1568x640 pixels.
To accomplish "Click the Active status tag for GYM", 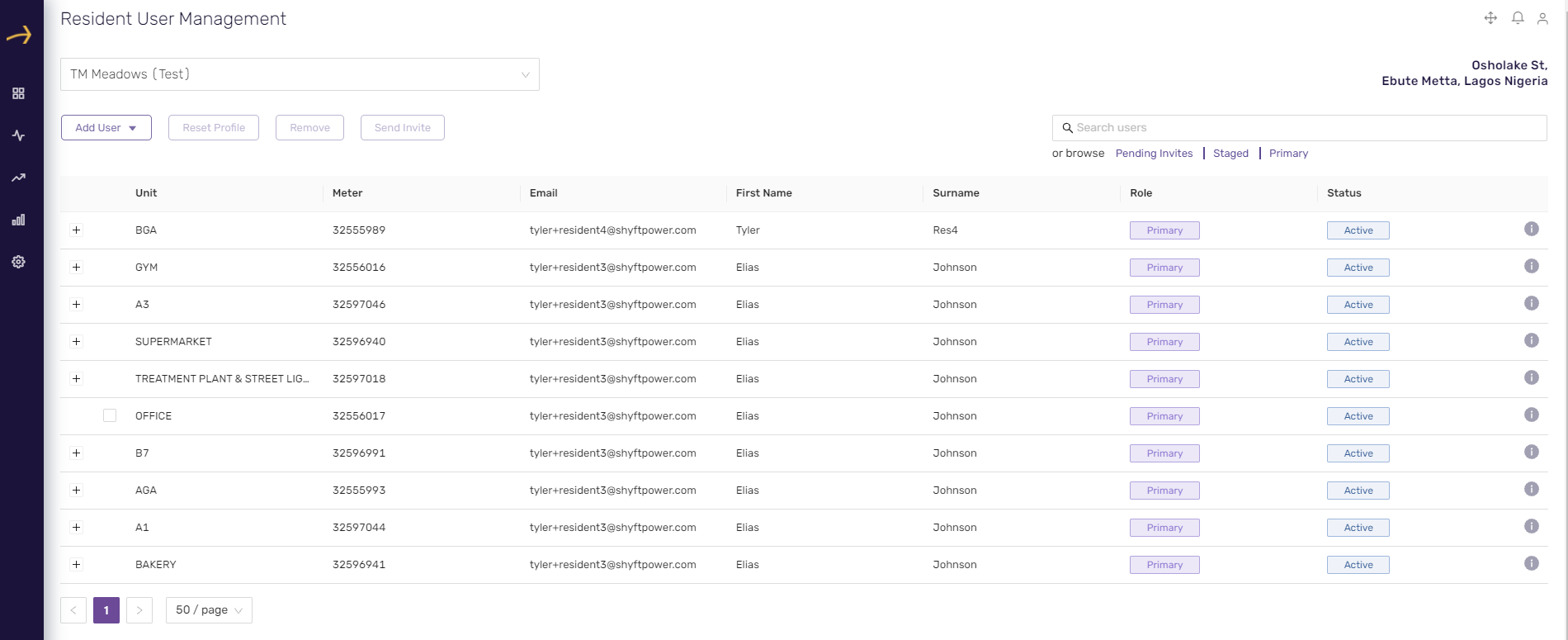I will (1358, 268).
